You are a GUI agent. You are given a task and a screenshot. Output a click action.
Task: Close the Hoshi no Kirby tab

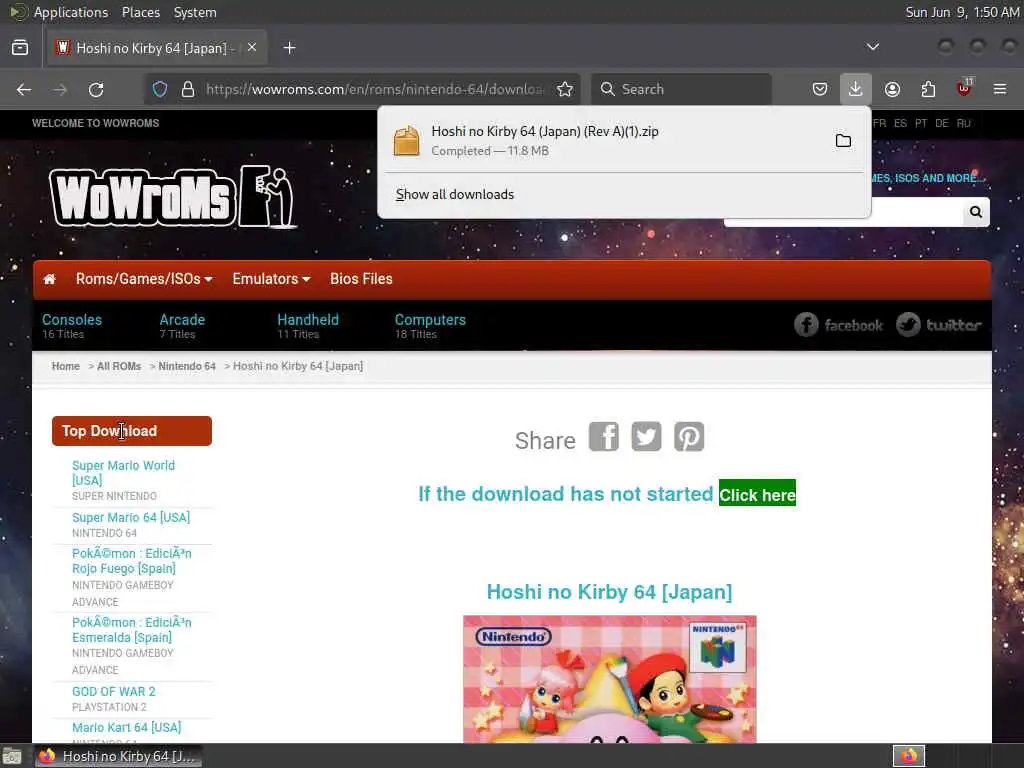pos(252,48)
